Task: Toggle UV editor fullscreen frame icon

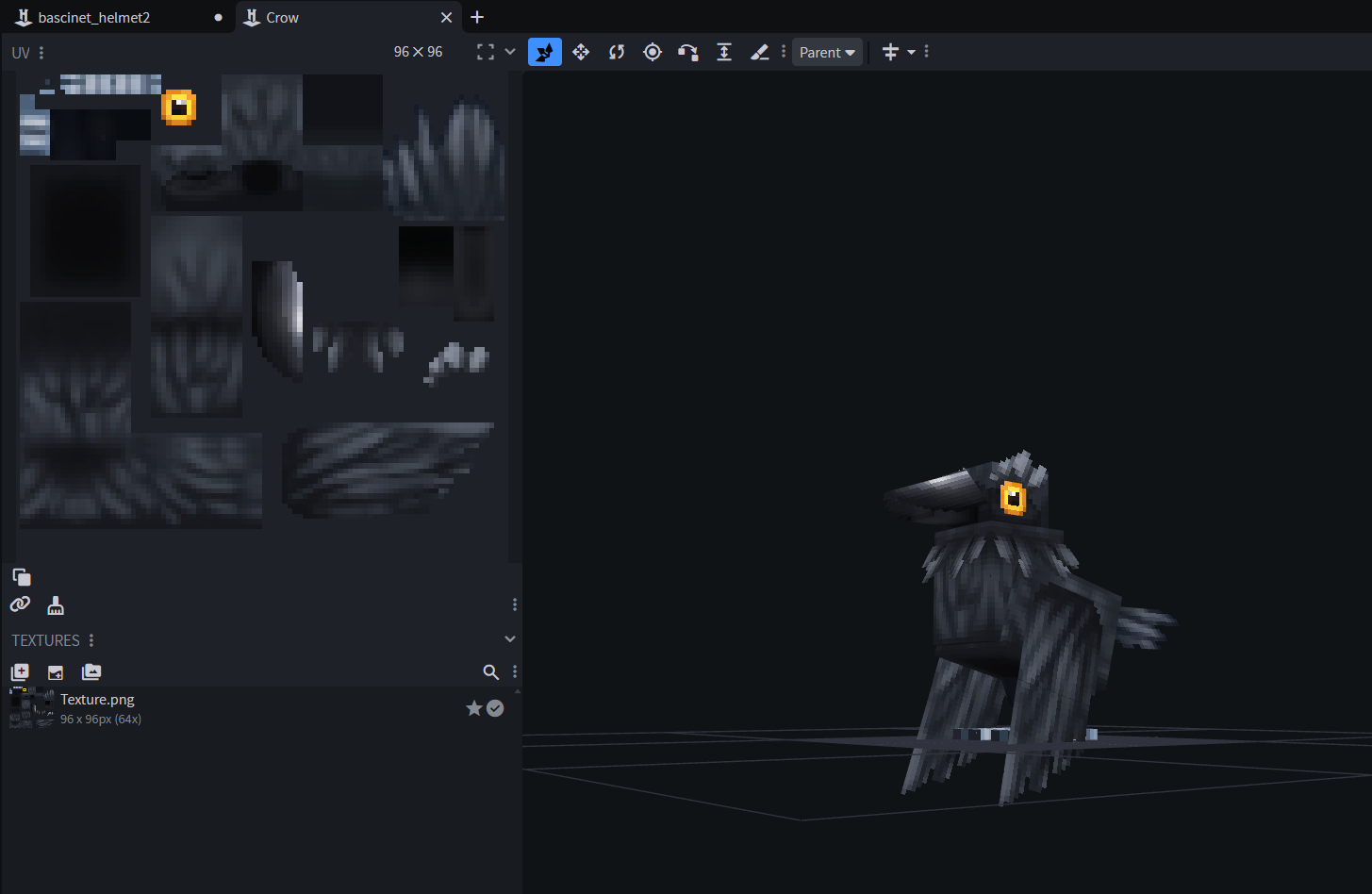Action: [486, 52]
